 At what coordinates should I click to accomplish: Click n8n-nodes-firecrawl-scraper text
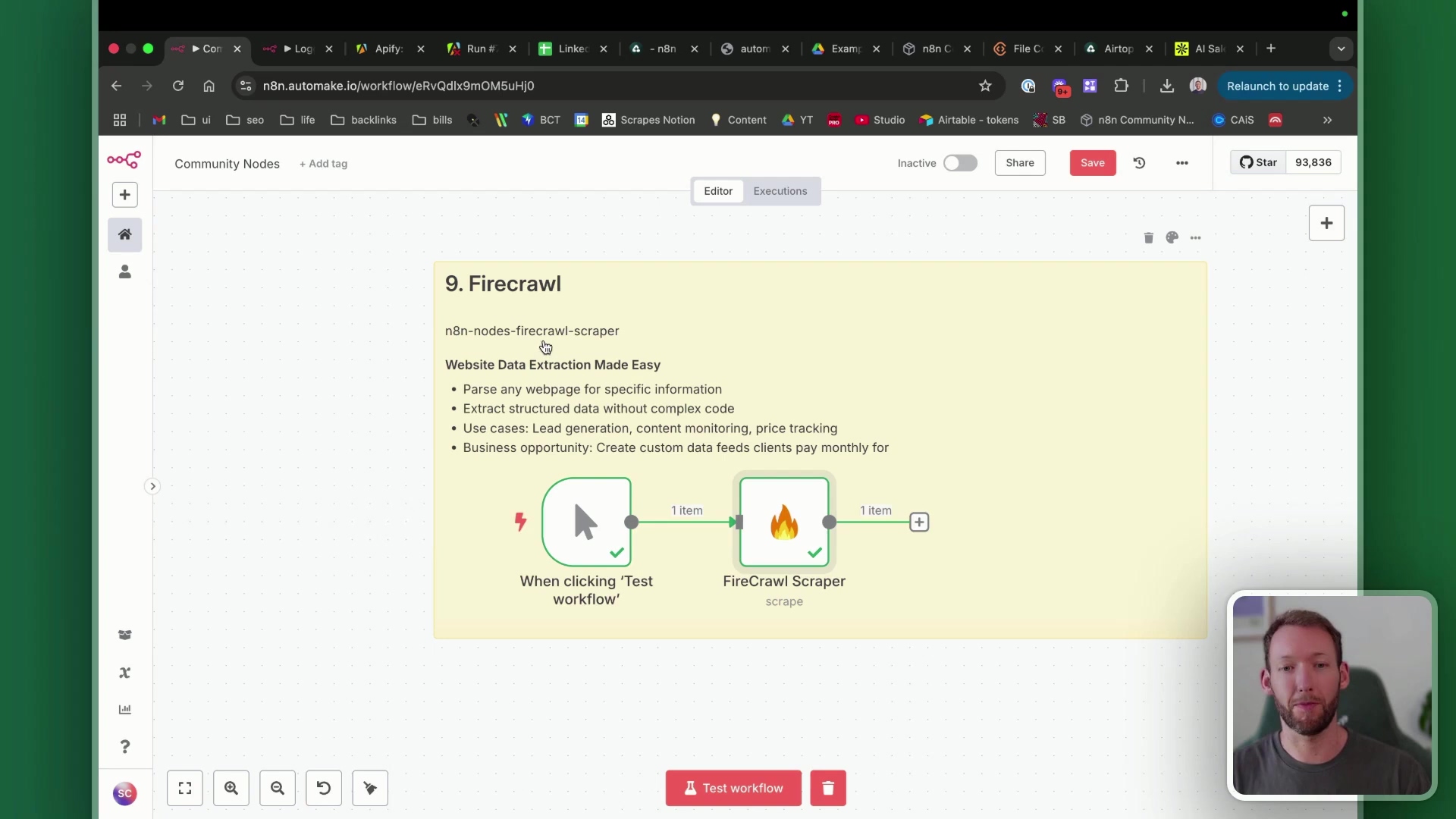click(532, 331)
